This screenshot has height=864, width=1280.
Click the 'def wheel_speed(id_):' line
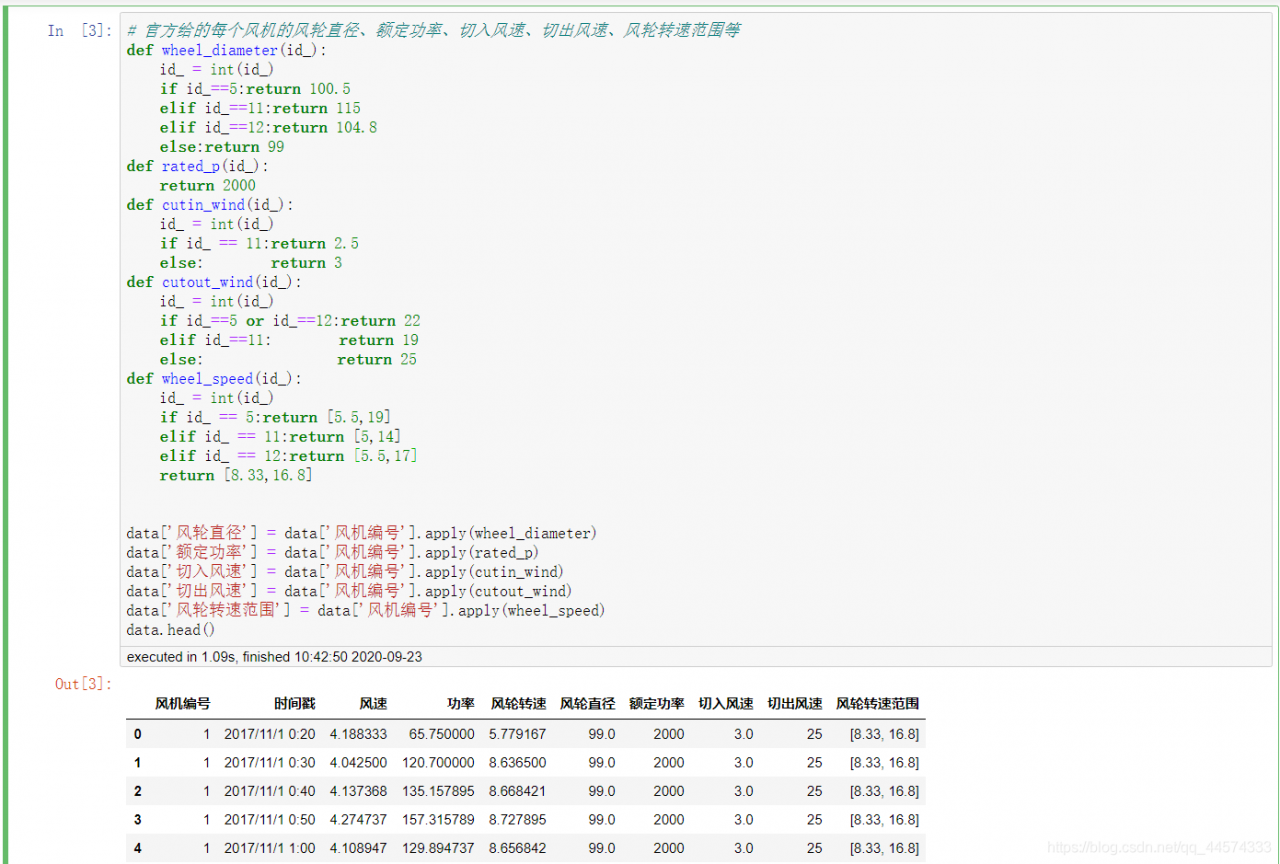(x=214, y=379)
